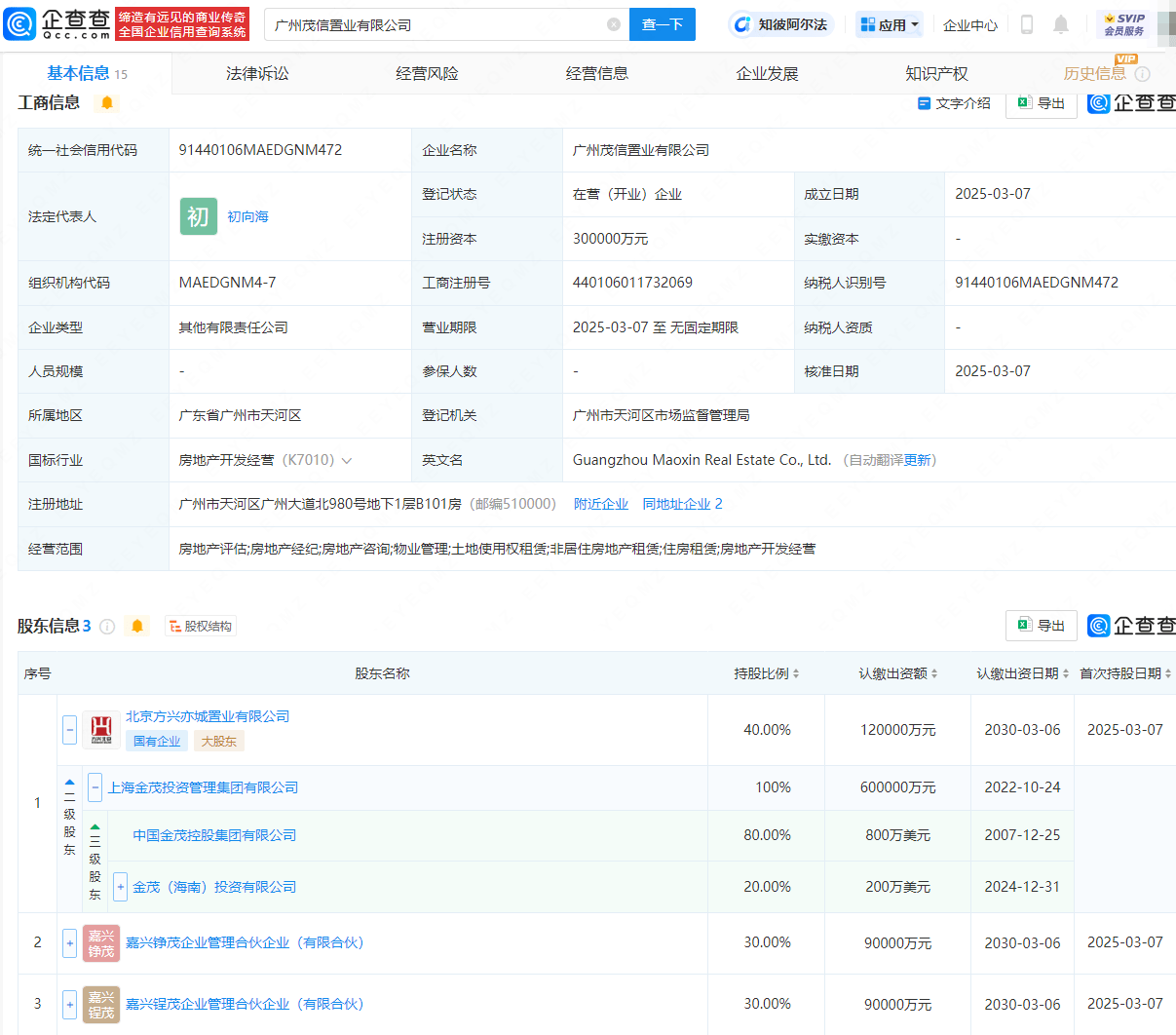Click credit code 91440106MAEDGNM472 value
The image size is (1176, 1035).
point(260,150)
